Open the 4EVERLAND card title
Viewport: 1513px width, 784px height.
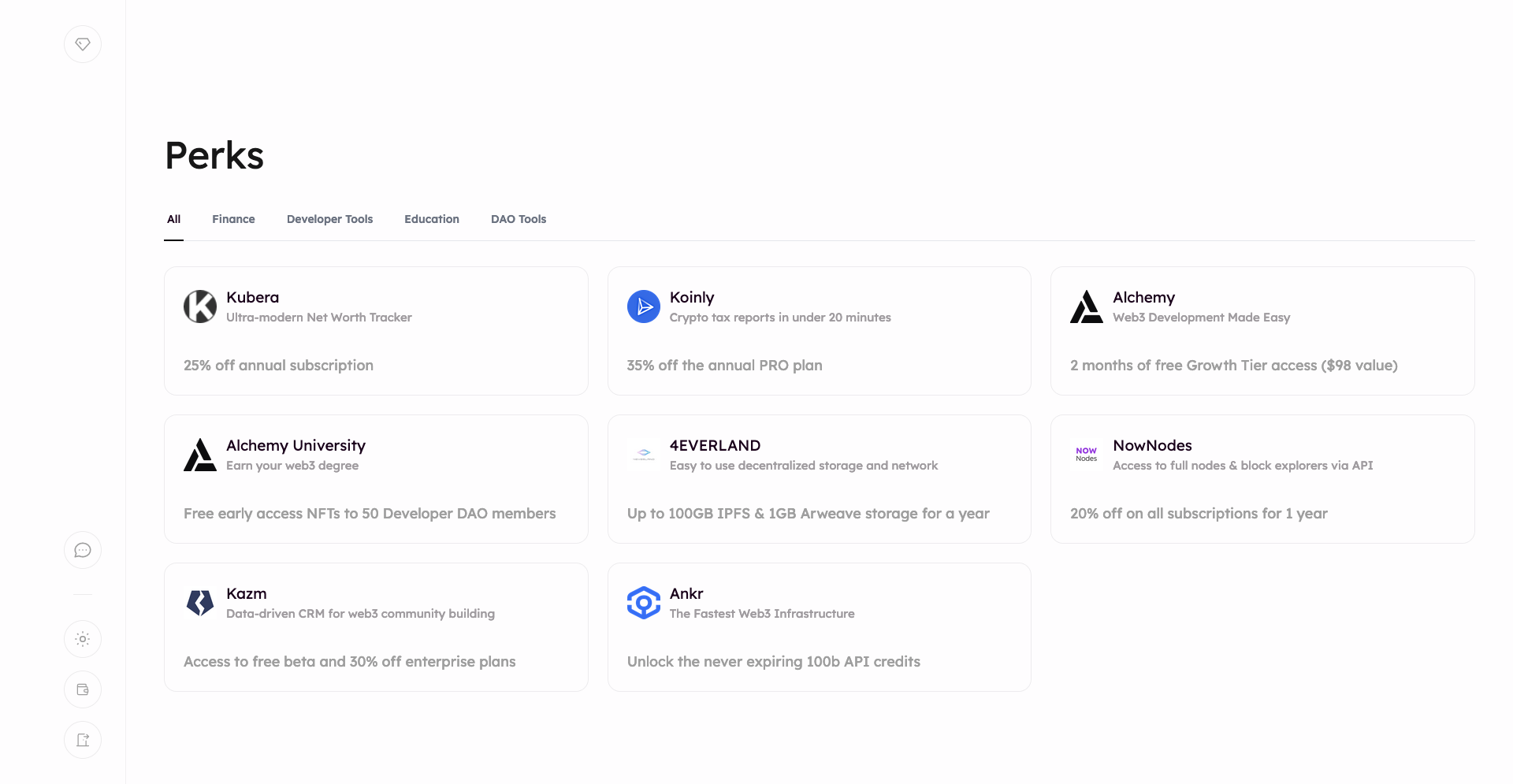(715, 445)
